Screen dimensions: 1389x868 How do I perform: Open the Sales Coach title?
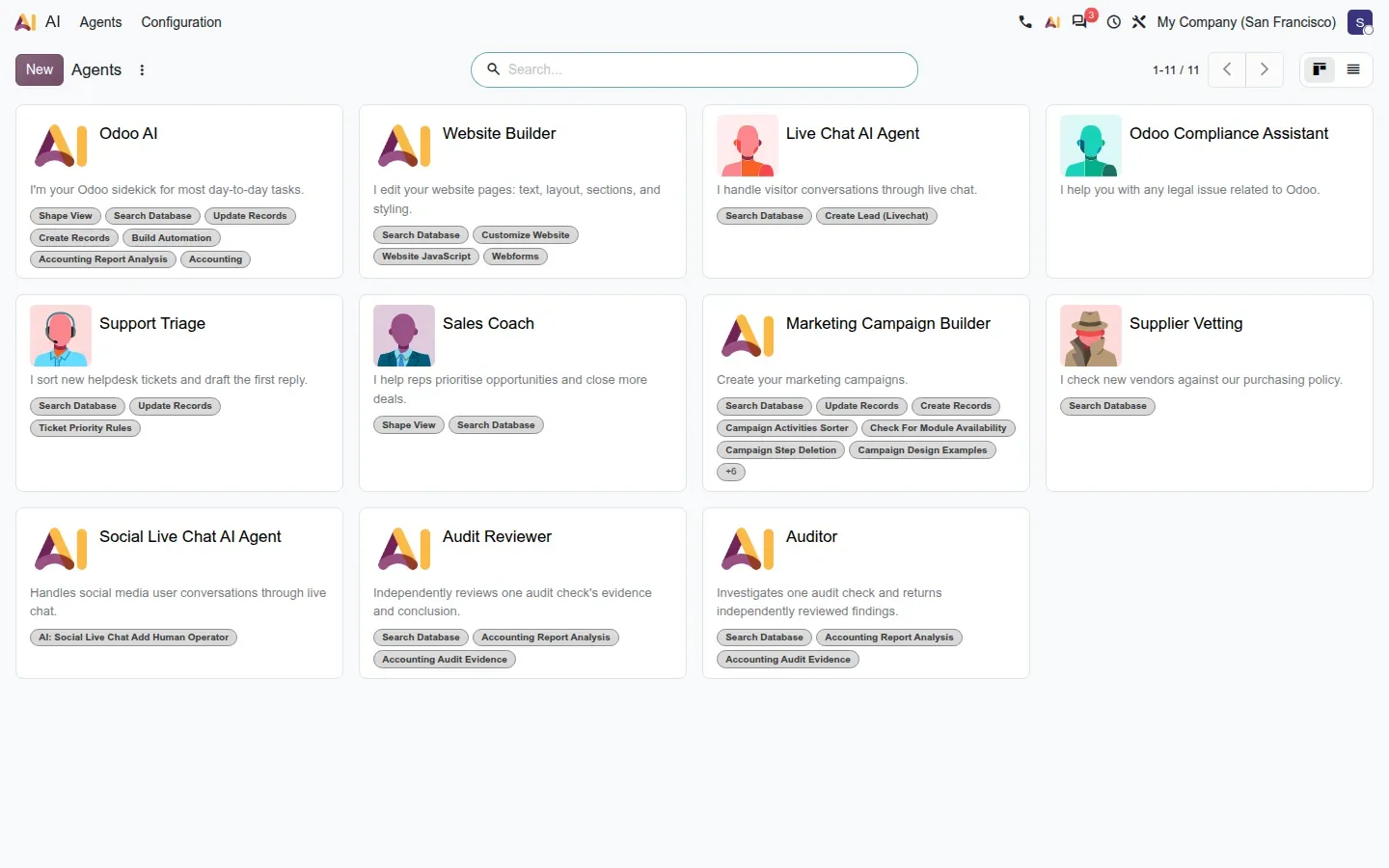(x=488, y=323)
